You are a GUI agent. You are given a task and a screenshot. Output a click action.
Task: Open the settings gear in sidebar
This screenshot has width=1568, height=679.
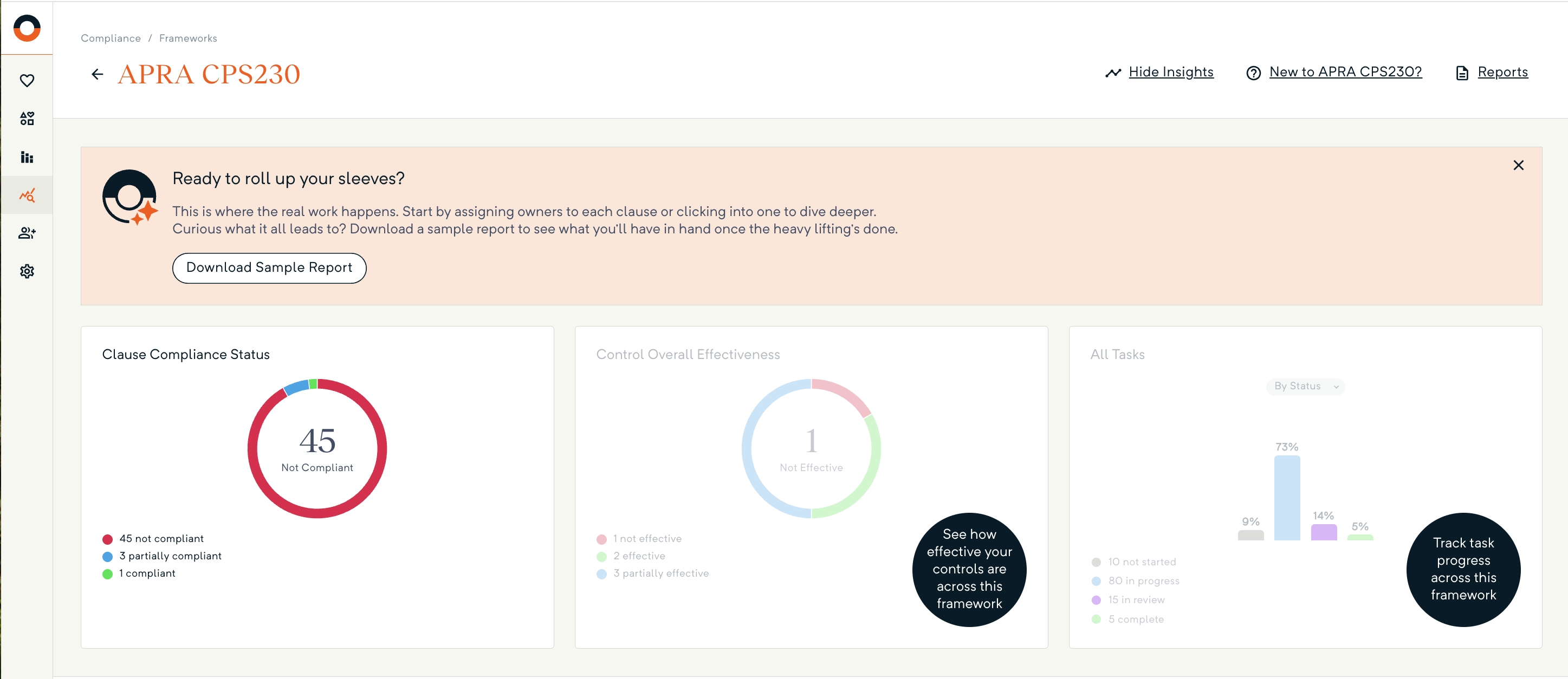pyautogui.click(x=27, y=271)
